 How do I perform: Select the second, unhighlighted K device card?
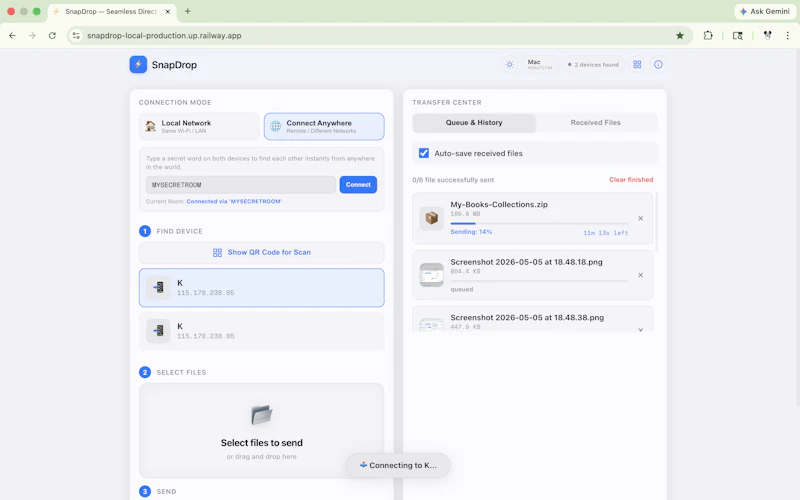(262, 331)
